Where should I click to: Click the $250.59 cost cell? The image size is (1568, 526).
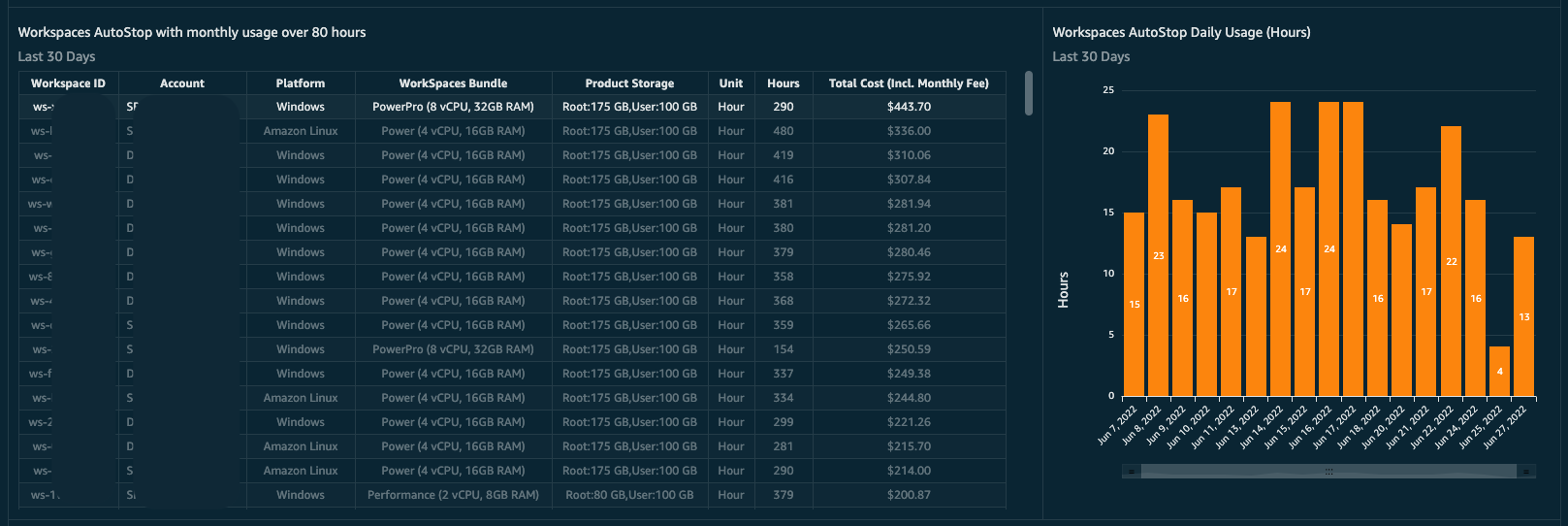(x=909, y=349)
